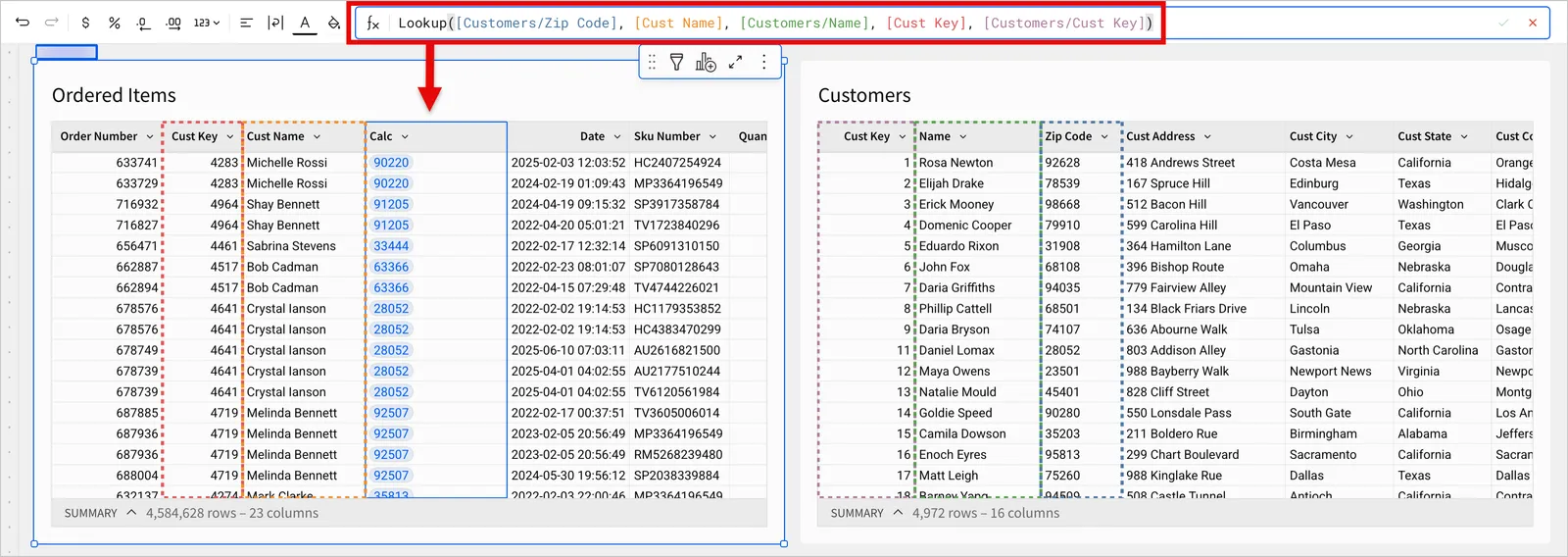Open Order Number column menu
This screenshot has height=557, width=1568.
point(150,136)
